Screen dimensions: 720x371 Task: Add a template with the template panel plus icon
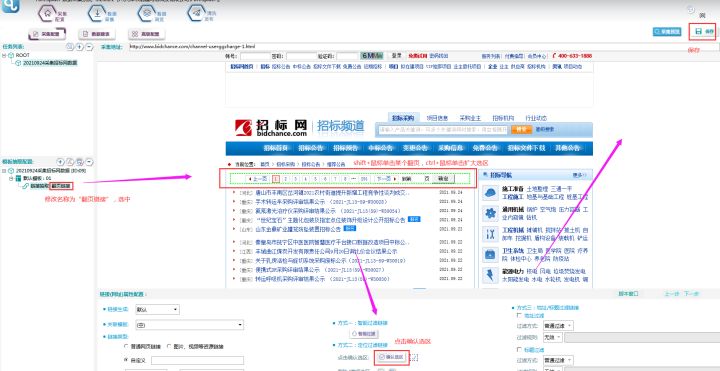60,162
